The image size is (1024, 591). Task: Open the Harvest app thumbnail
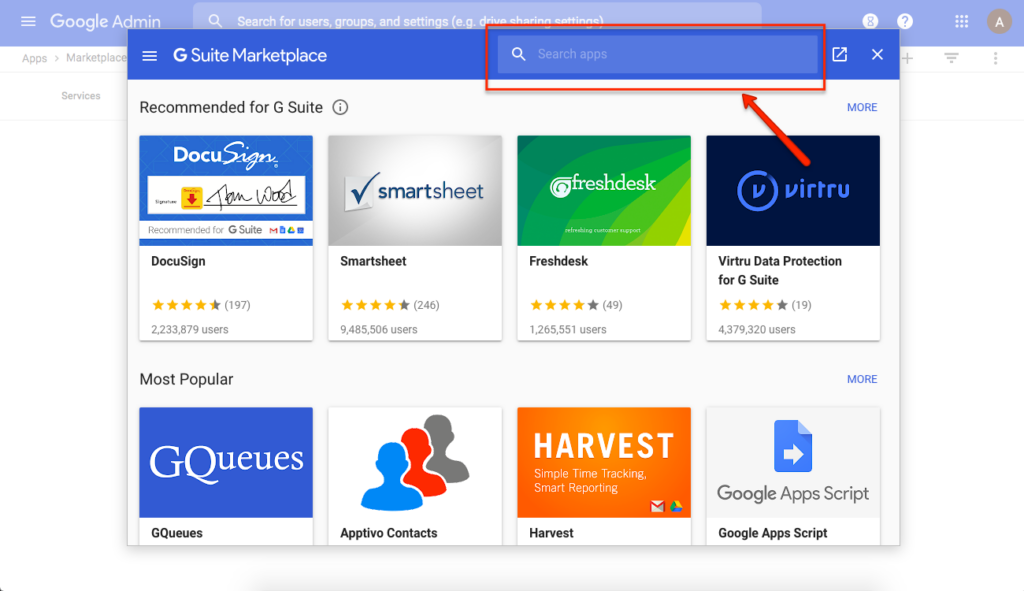coord(604,462)
